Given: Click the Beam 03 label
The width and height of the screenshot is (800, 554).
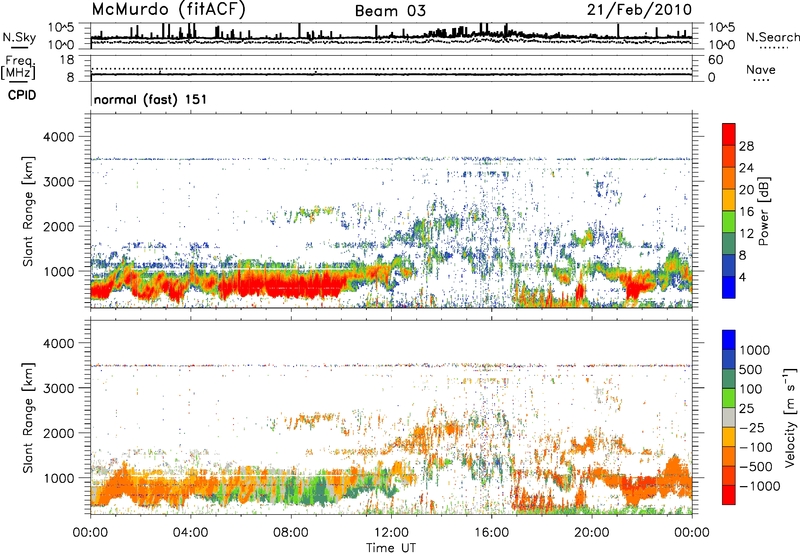Looking at the screenshot, I should (x=390, y=11).
